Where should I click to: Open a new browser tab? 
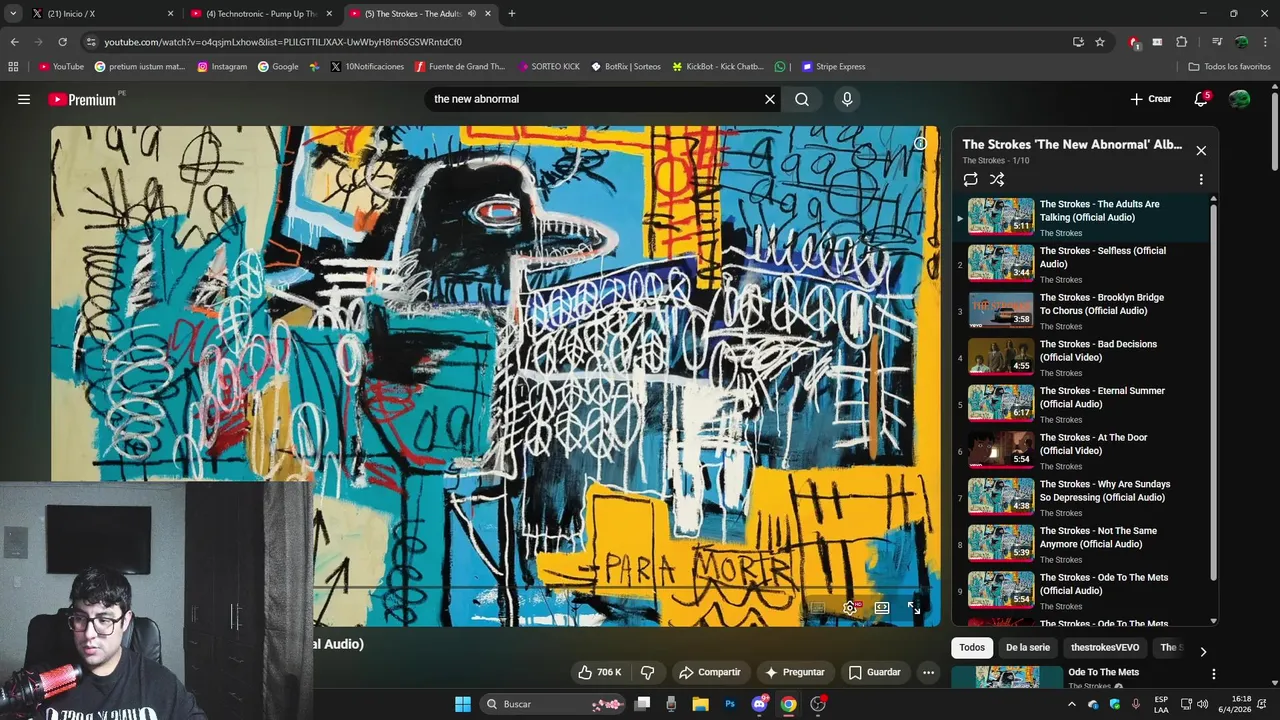pyautogui.click(x=512, y=14)
